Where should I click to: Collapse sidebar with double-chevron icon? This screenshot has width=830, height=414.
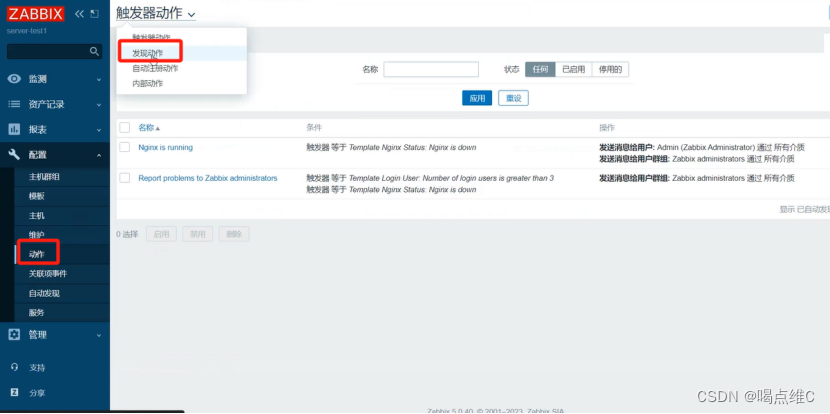click(x=79, y=14)
